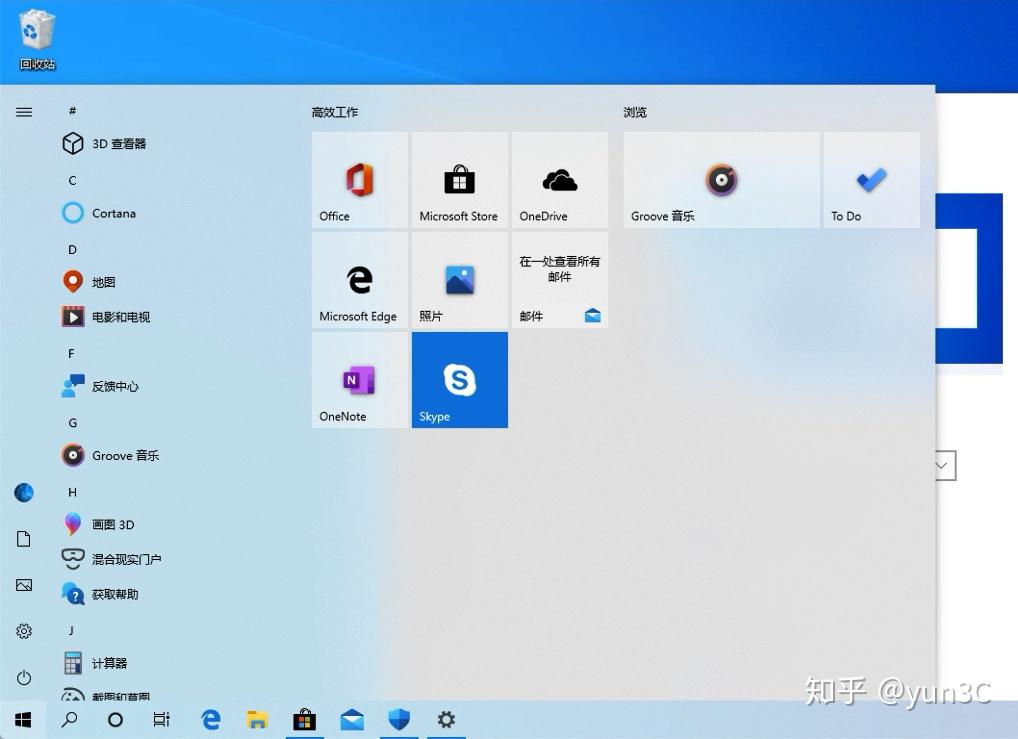1018x739 pixels.
Task: Open the dropdown chevron near the right edge
Action: 941,465
